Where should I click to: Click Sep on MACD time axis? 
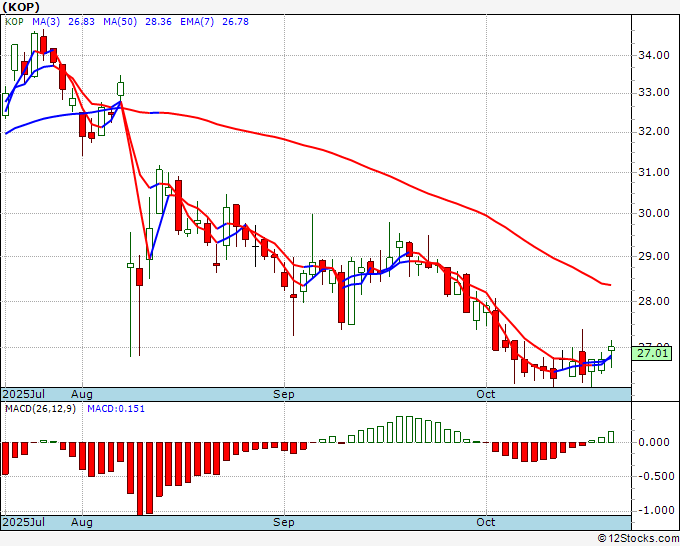[284, 522]
